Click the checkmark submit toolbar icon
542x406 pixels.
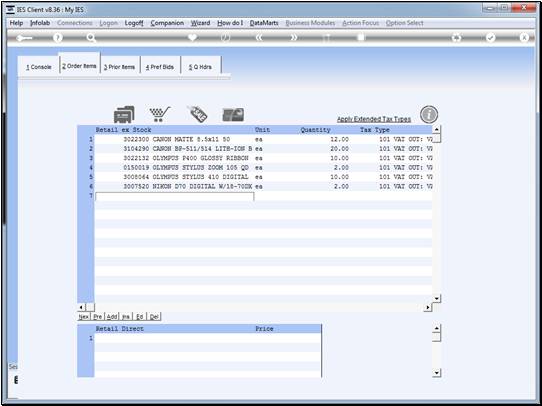(490, 38)
